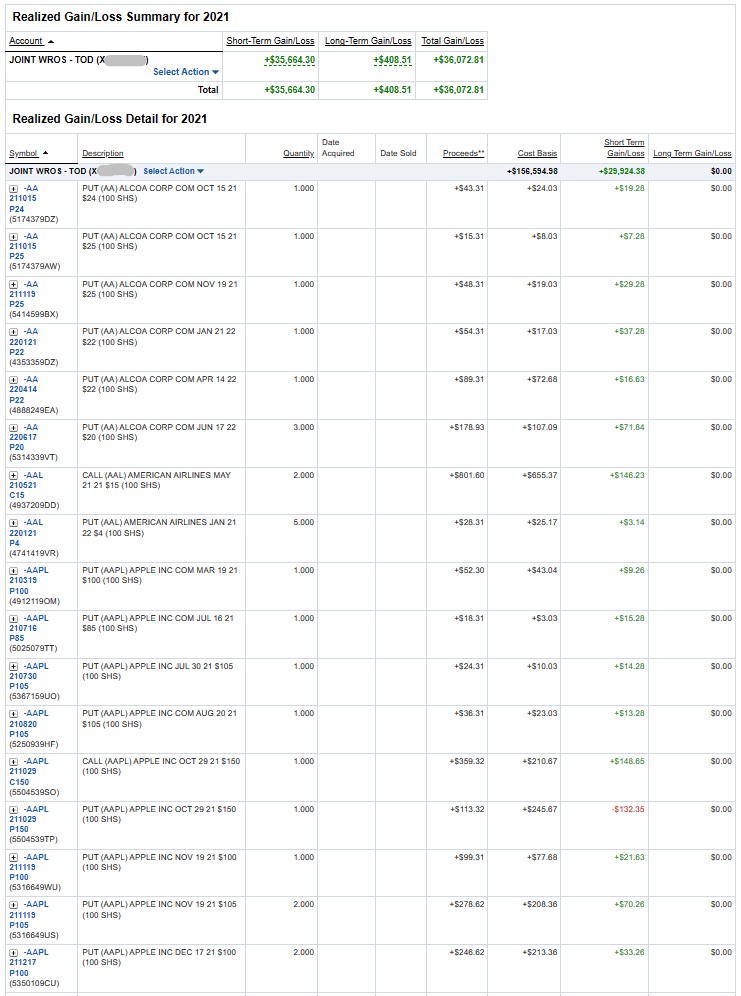Sort summary by Total Gain/Loss header
The width and height of the screenshot is (741, 996).
[453, 41]
